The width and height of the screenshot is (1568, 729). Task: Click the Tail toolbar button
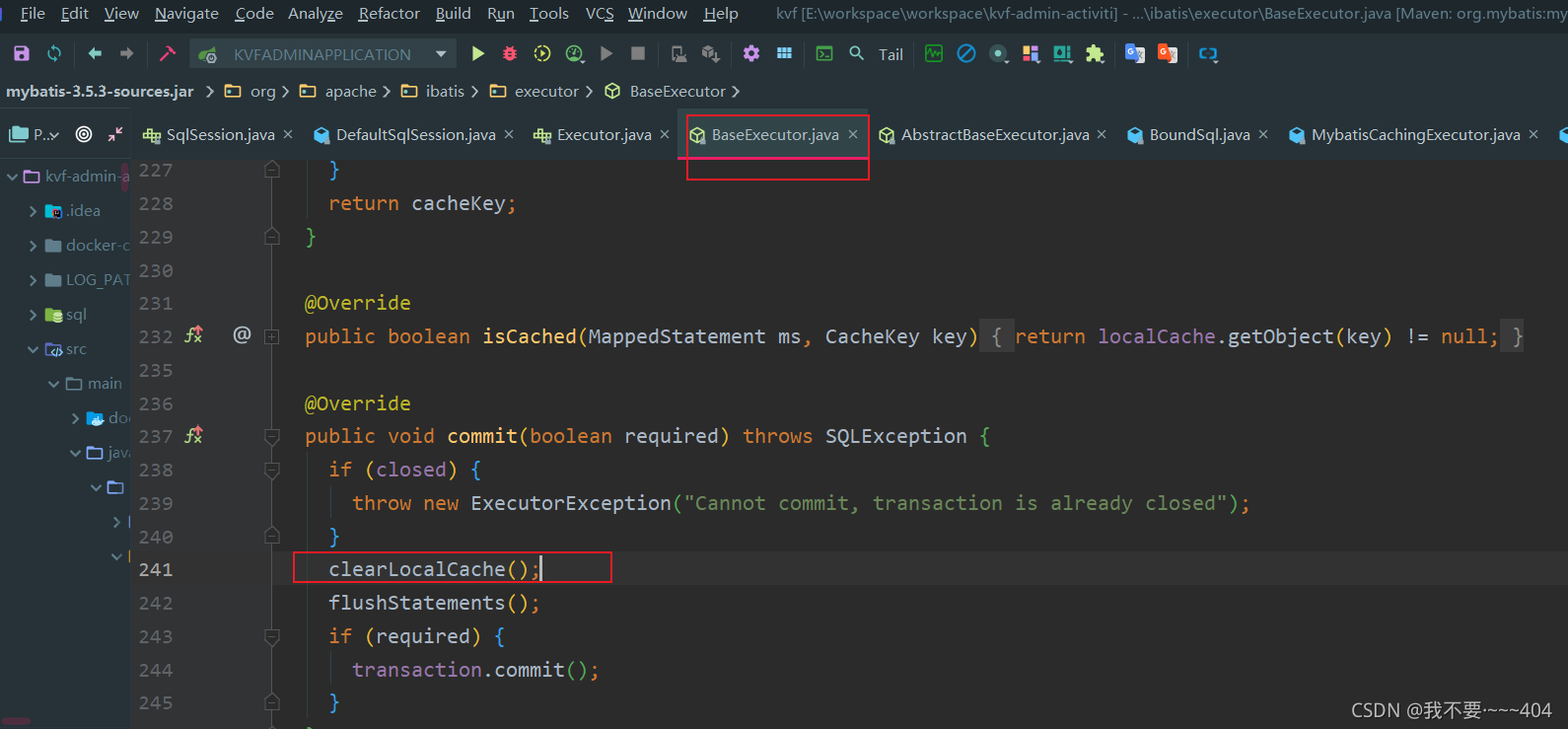[x=891, y=54]
